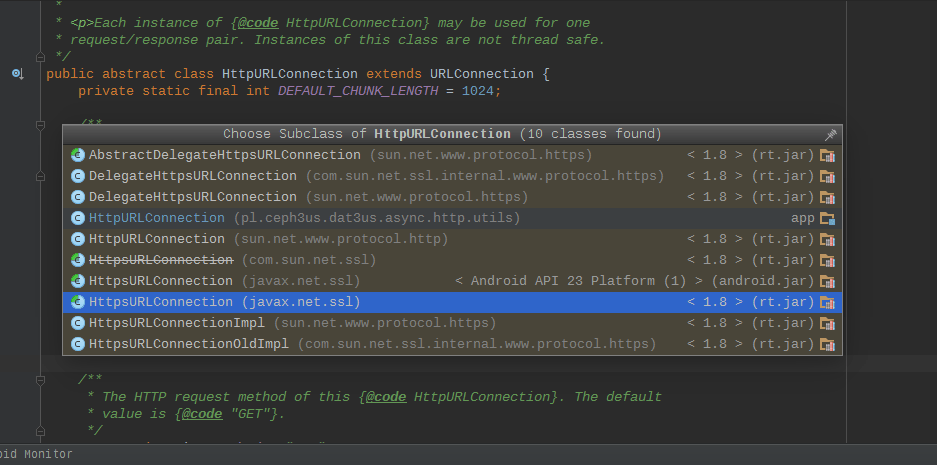Viewport: 937px width, 465px height.
Task: Choose HttpsURLConnectionOldImpl from the list
Action: tap(452, 344)
